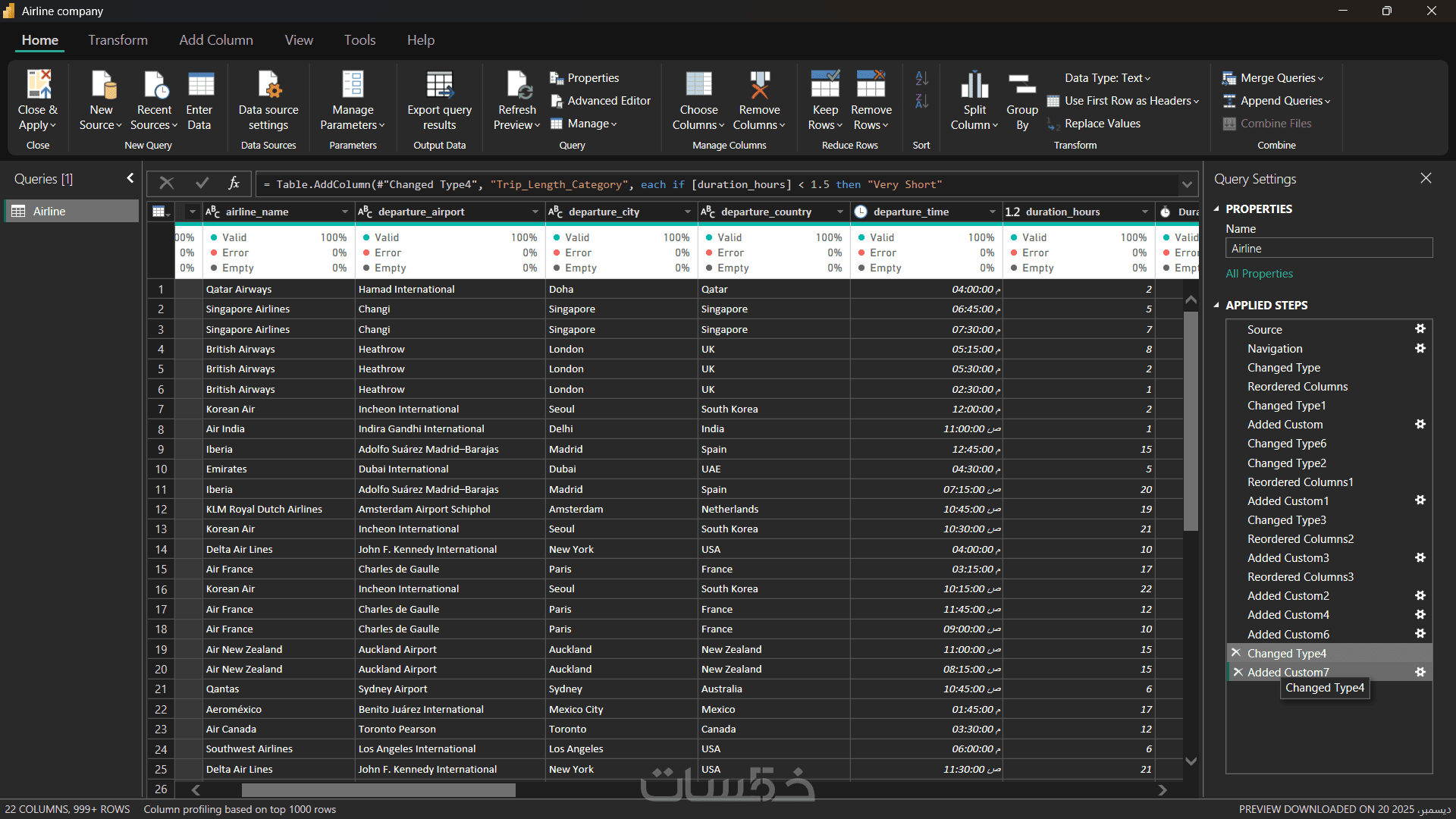Click the query Name input field
The width and height of the screenshot is (1456, 819).
[x=1329, y=249]
